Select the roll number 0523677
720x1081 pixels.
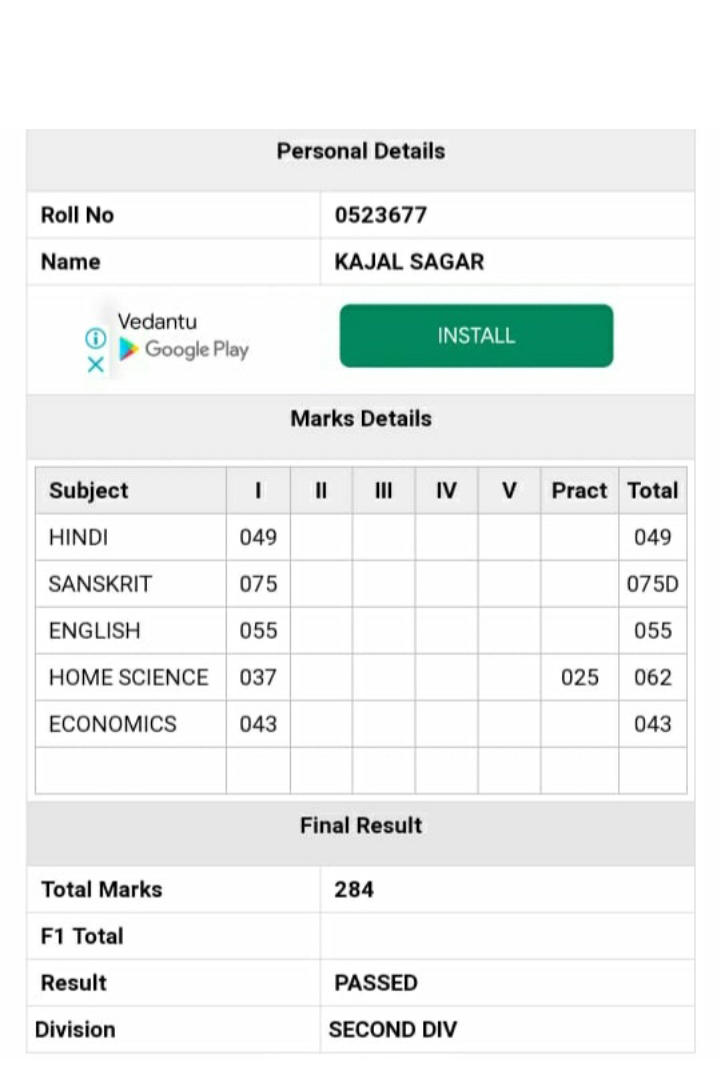click(x=381, y=215)
